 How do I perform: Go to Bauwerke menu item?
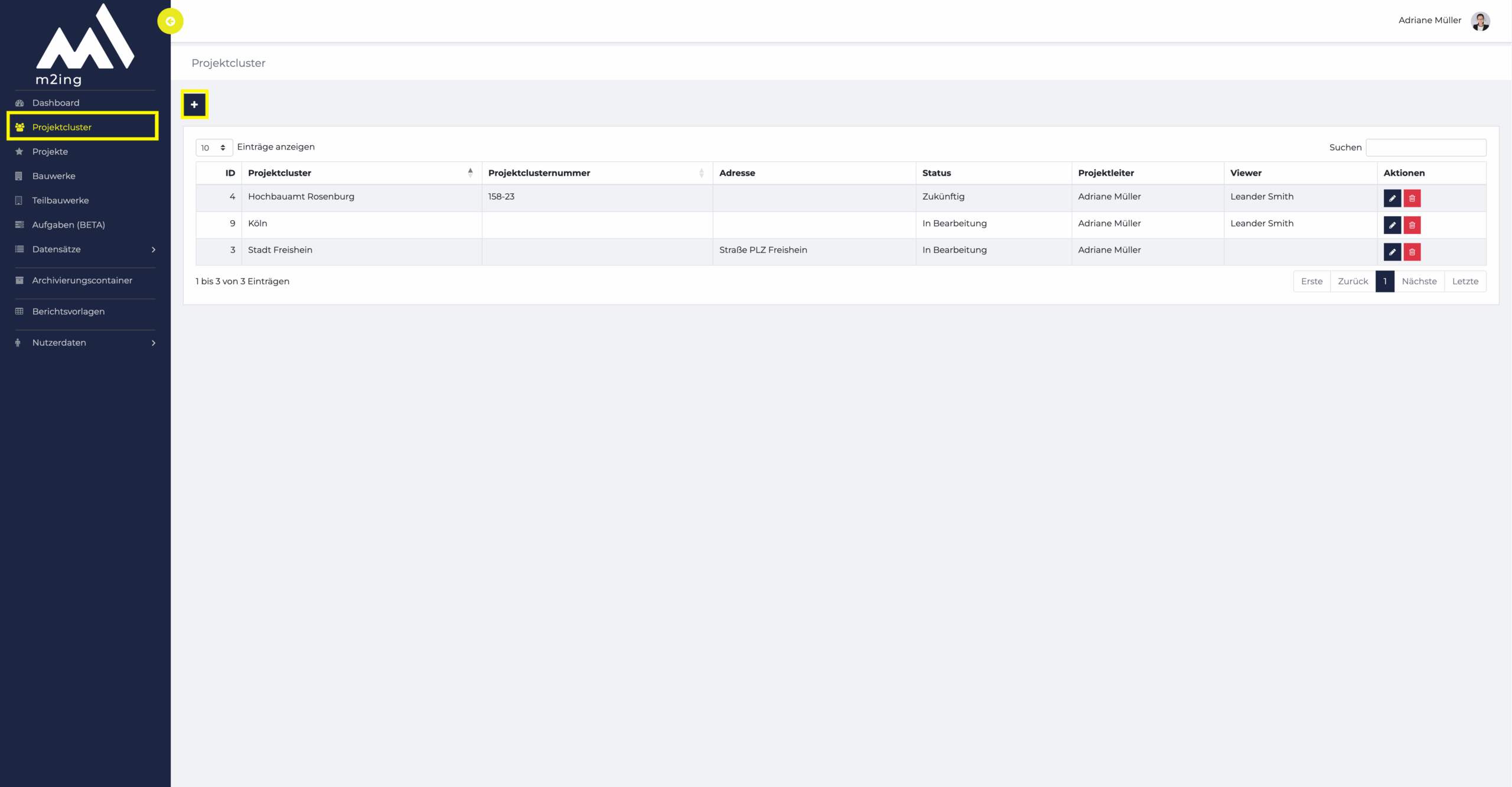click(x=54, y=176)
